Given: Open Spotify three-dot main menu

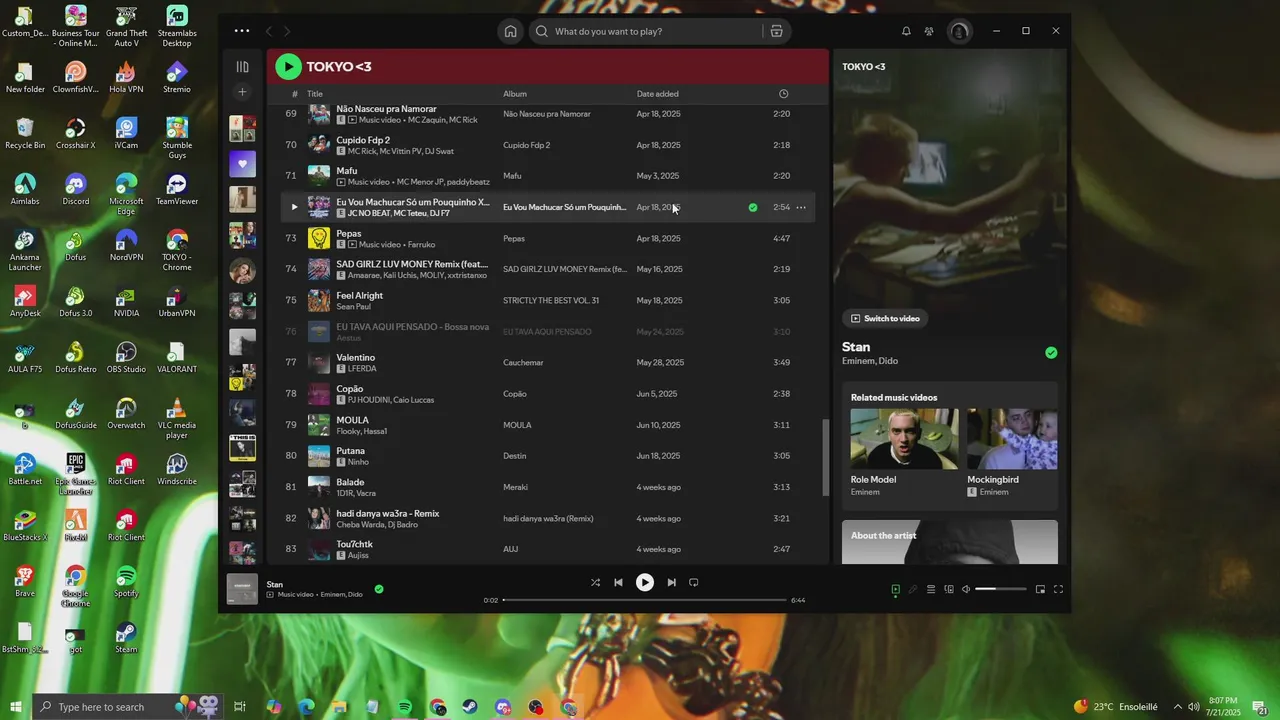Looking at the screenshot, I should tap(242, 31).
